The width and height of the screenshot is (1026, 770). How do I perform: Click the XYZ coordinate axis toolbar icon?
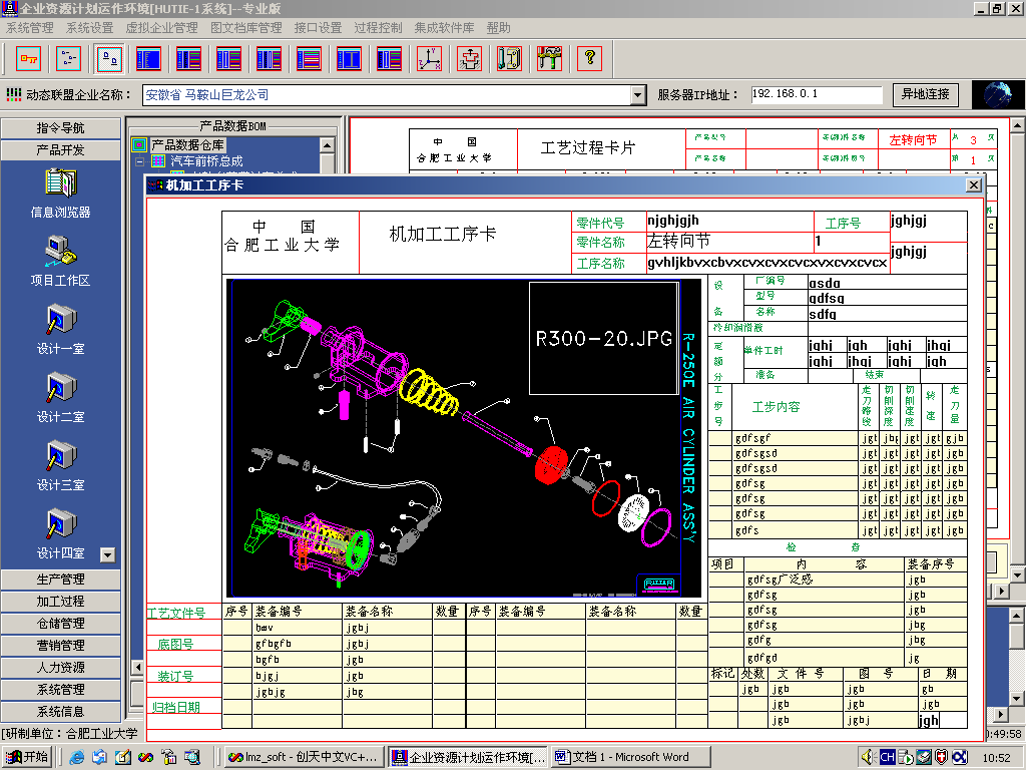click(x=429, y=59)
